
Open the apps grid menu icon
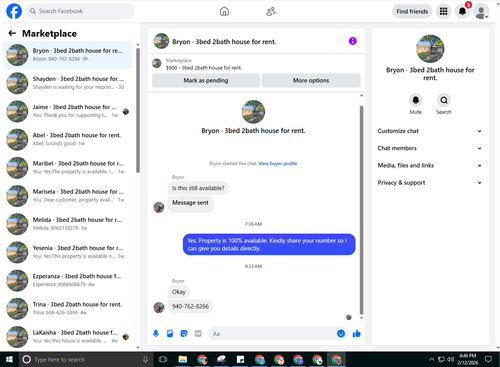tap(443, 11)
